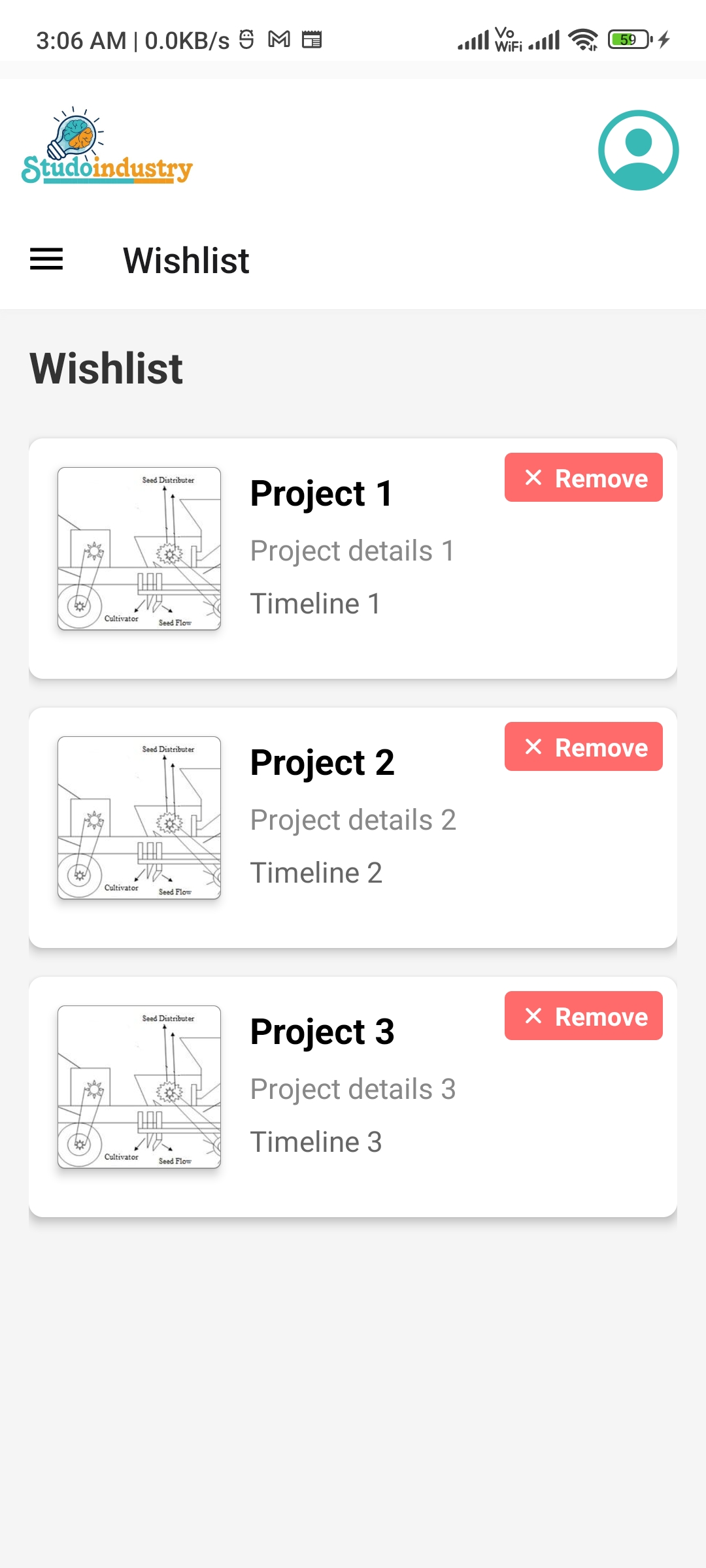Click Project details 3 text
The image size is (706, 1568).
pyautogui.click(x=353, y=1089)
